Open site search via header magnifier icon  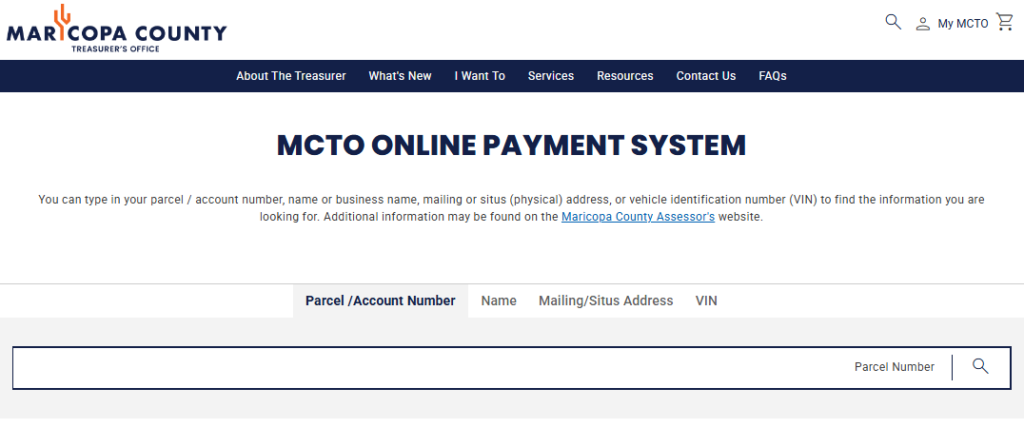coord(893,22)
